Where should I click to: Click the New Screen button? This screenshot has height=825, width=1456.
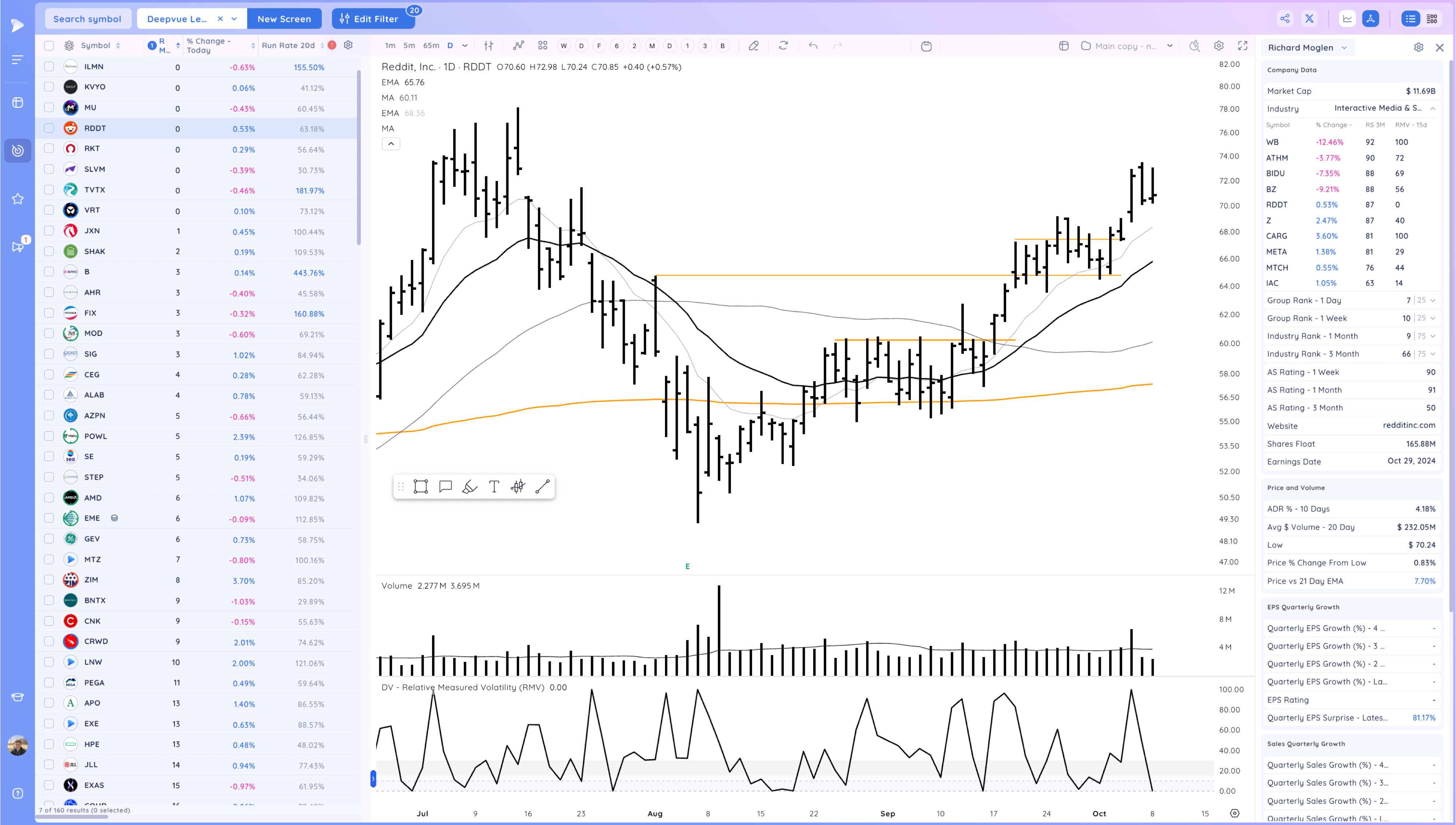tap(284, 19)
